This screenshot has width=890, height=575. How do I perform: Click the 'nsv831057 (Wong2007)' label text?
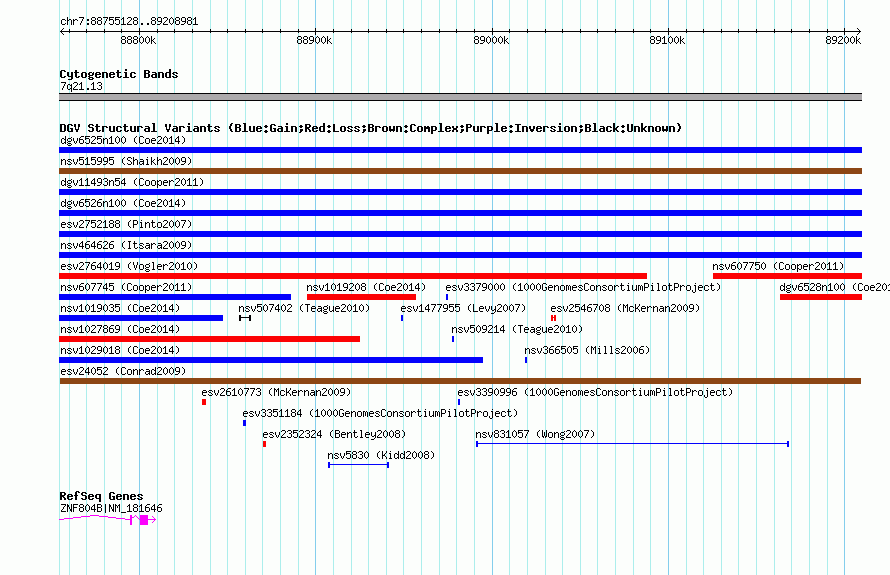535,434
